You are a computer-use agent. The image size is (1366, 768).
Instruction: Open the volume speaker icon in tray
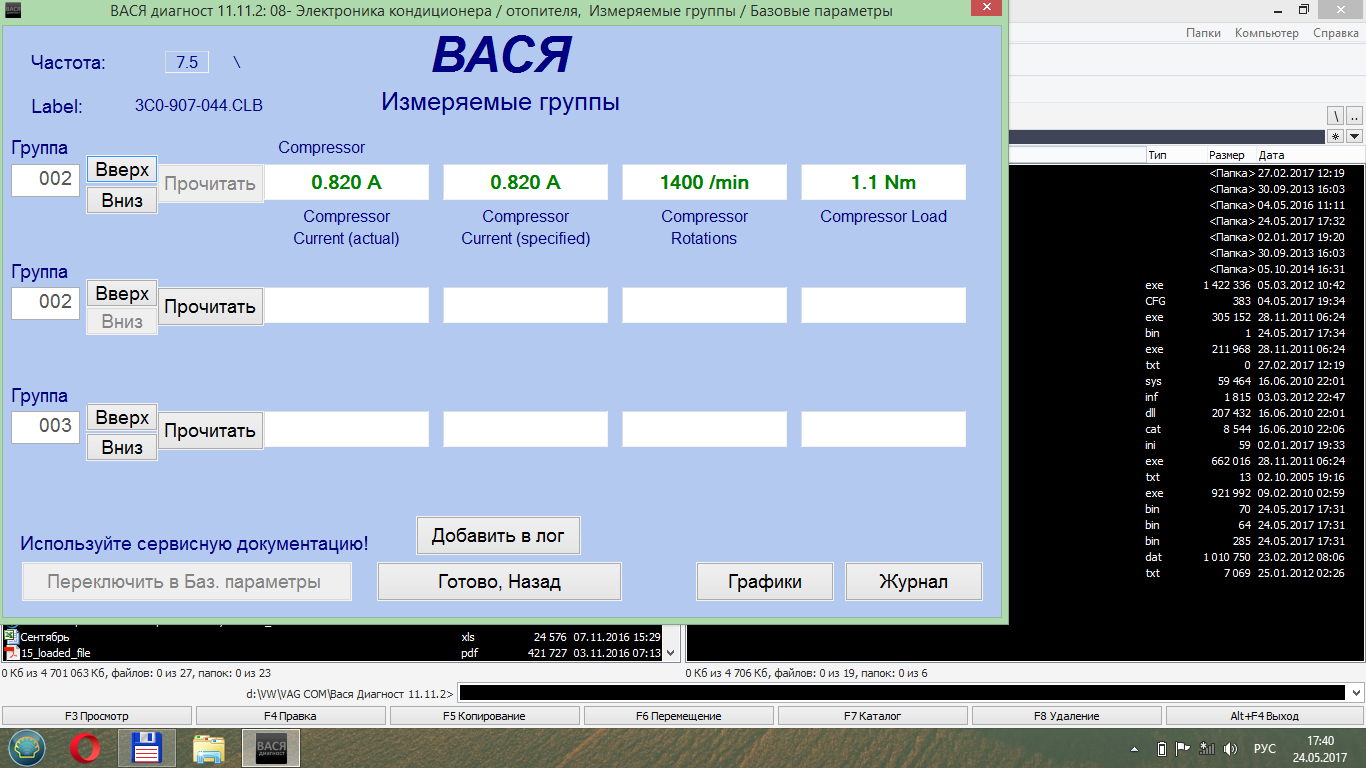tap(1230, 749)
